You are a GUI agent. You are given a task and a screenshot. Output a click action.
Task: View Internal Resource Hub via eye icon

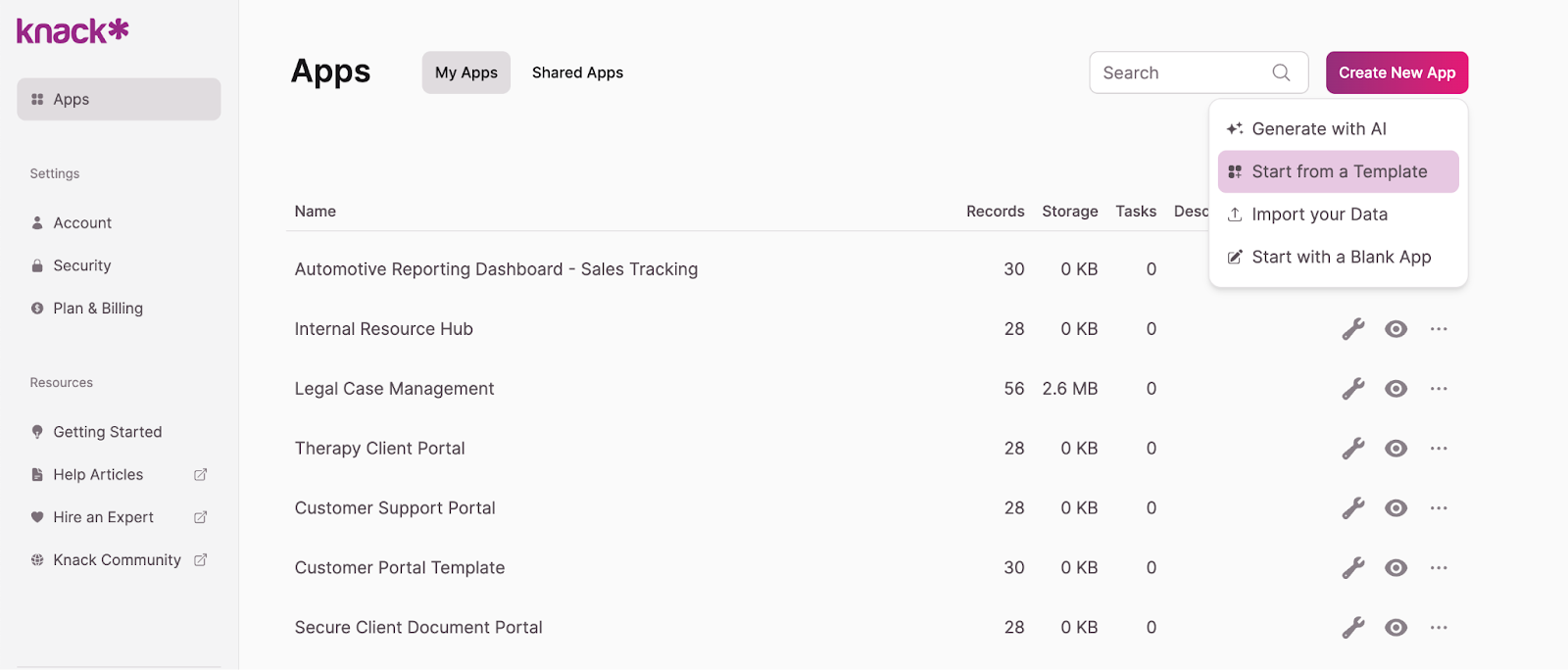click(1396, 329)
